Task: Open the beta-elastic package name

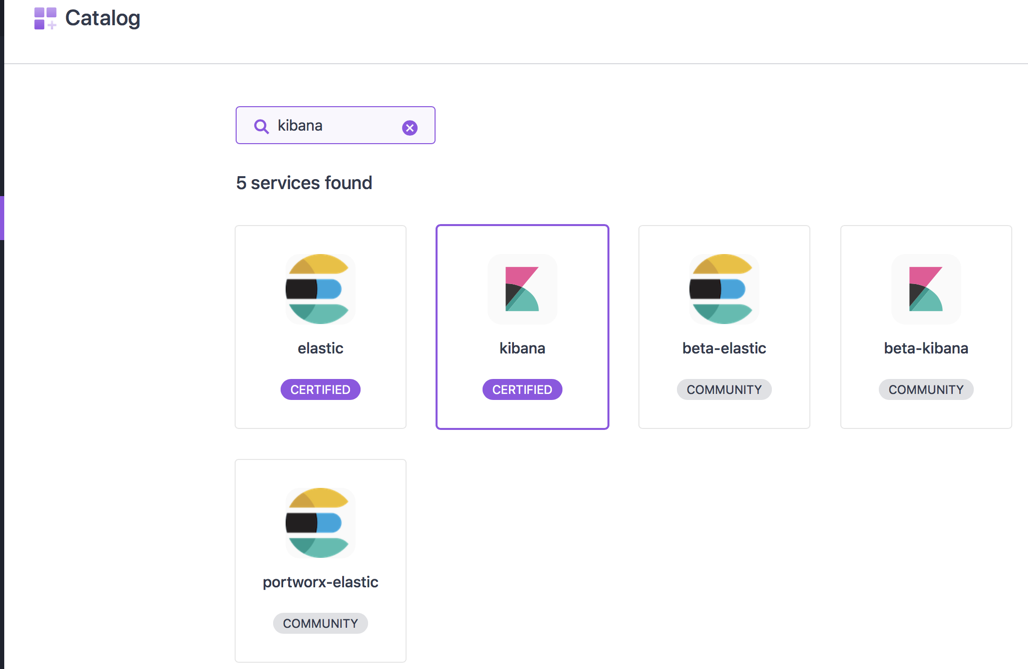Action: [x=724, y=348]
